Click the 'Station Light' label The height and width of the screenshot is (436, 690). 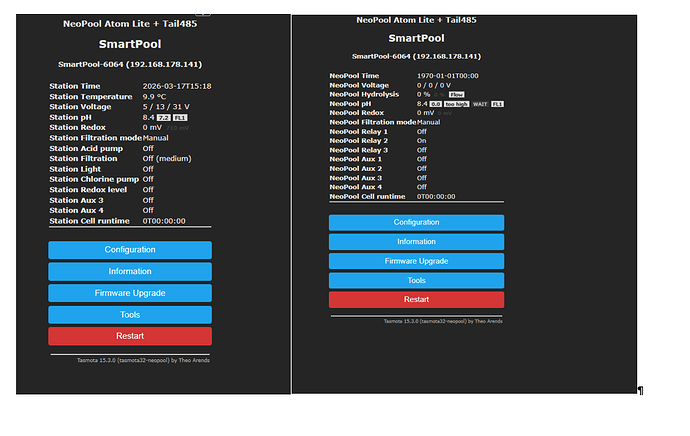click(x=75, y=169)
